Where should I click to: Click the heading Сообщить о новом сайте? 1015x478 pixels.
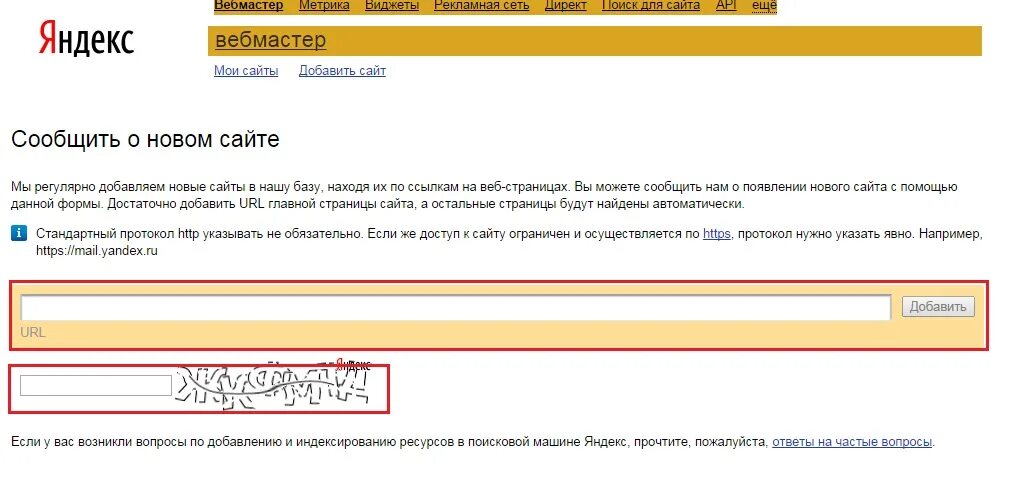tap(146, 139)
